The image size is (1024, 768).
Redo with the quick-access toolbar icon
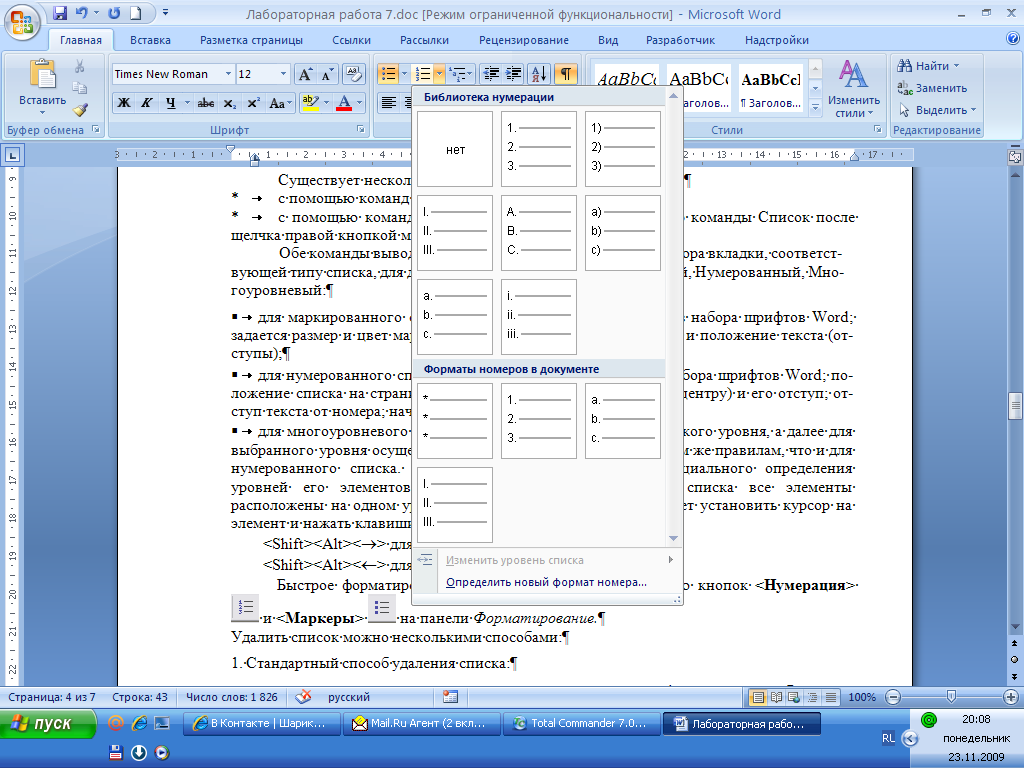point(114,13)
